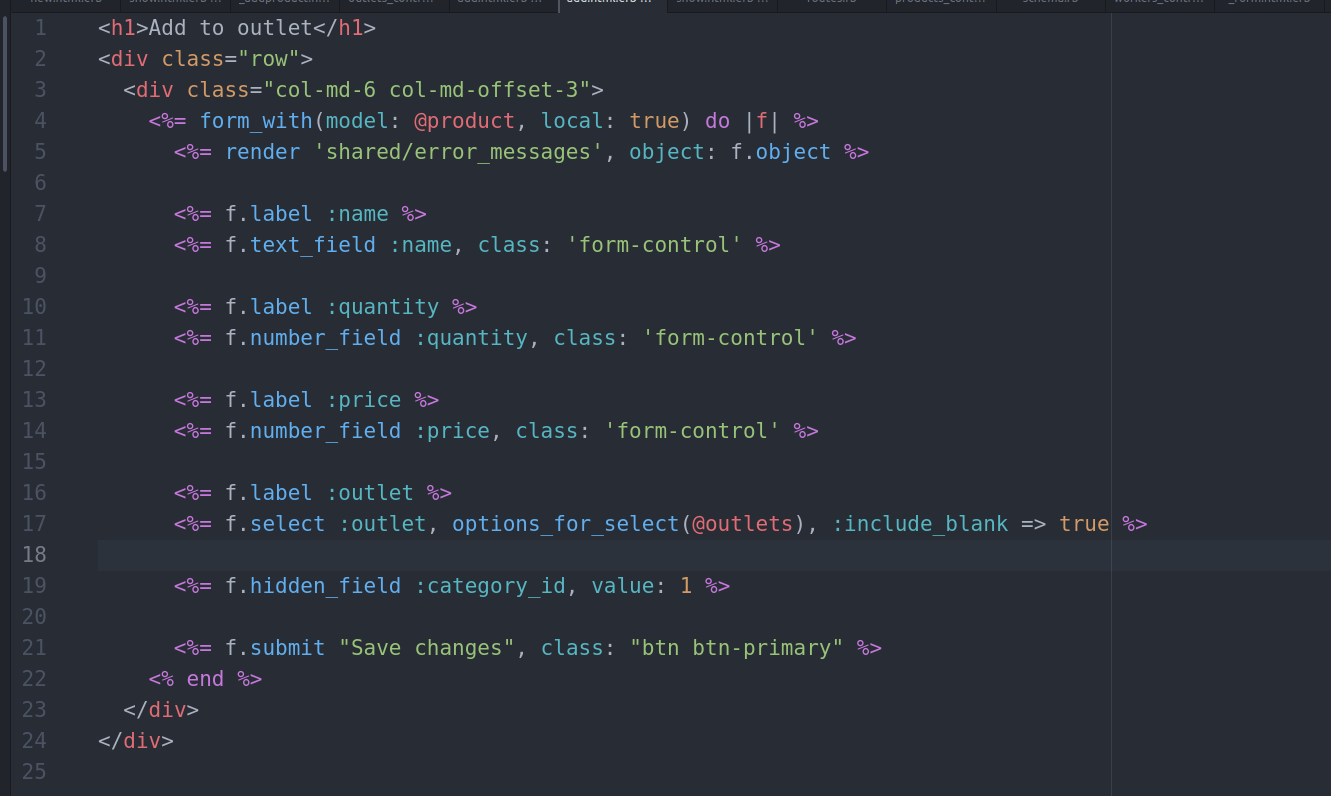Click the currently active editor tab
1331x796 pixels.
[x=610, y=4]
